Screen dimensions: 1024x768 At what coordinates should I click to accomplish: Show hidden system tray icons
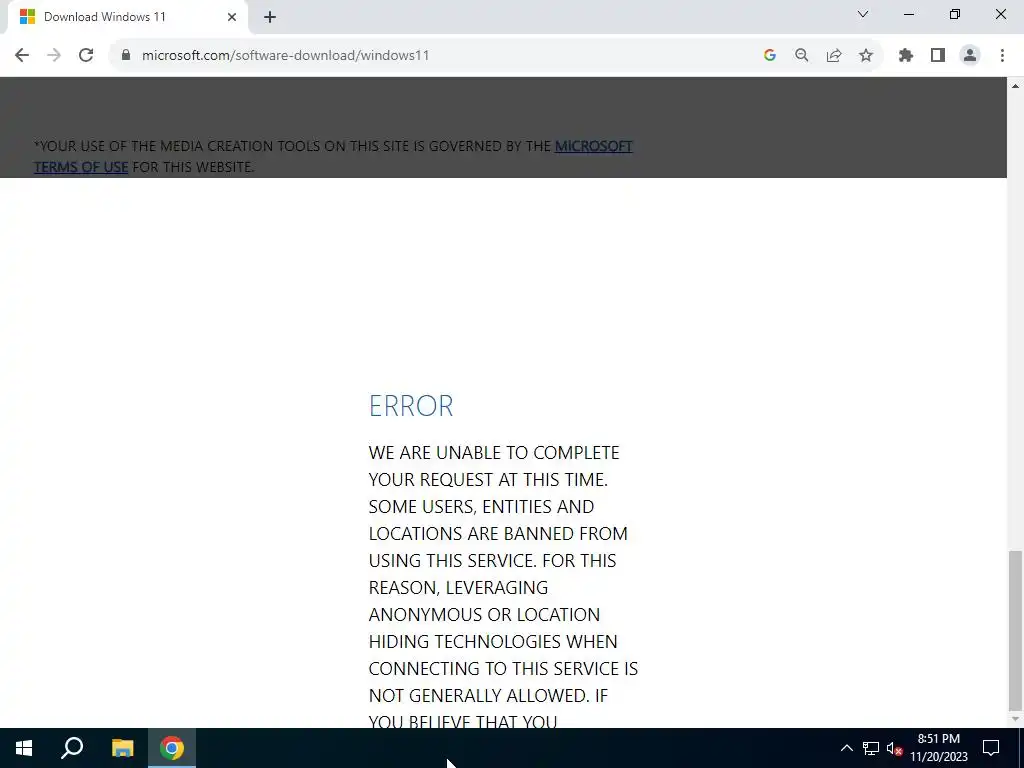point(846,748)
